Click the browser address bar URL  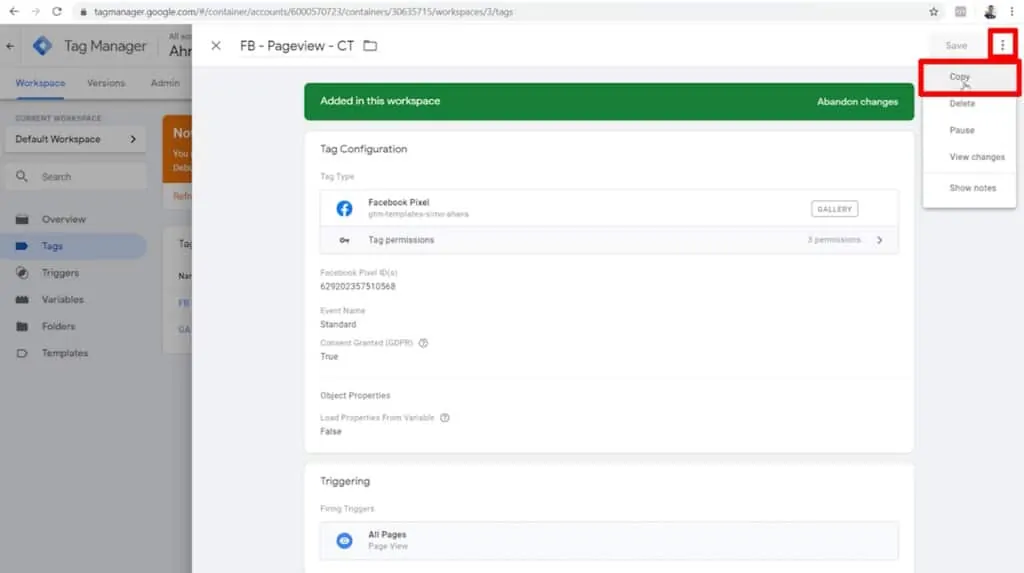point(304,12)
